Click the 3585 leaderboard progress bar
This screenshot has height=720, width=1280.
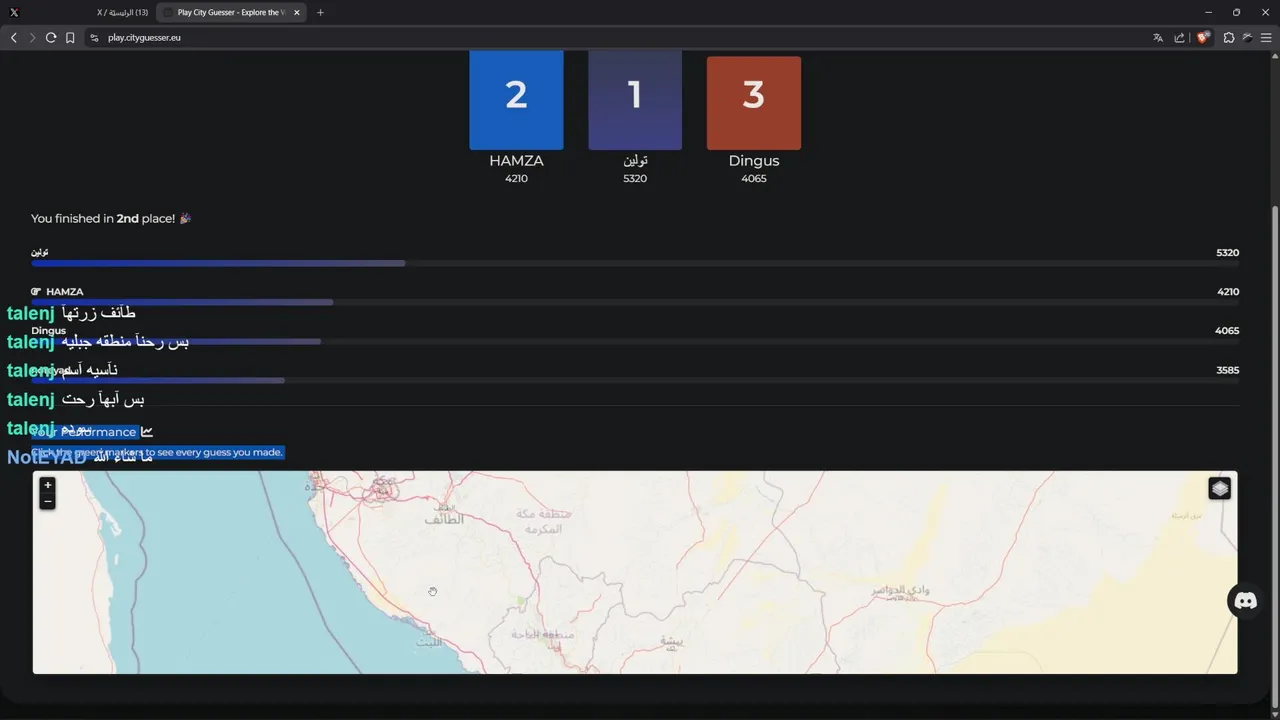coord(635,380)
